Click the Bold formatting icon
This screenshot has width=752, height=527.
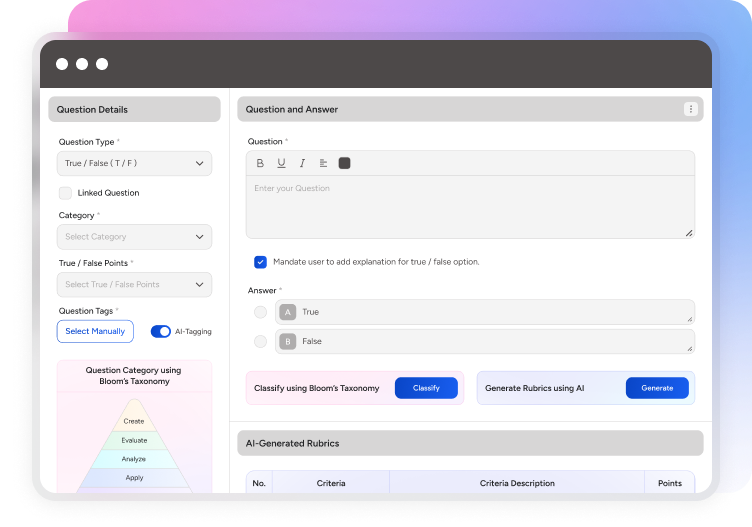pyautogui.click(x=260, y=163)
